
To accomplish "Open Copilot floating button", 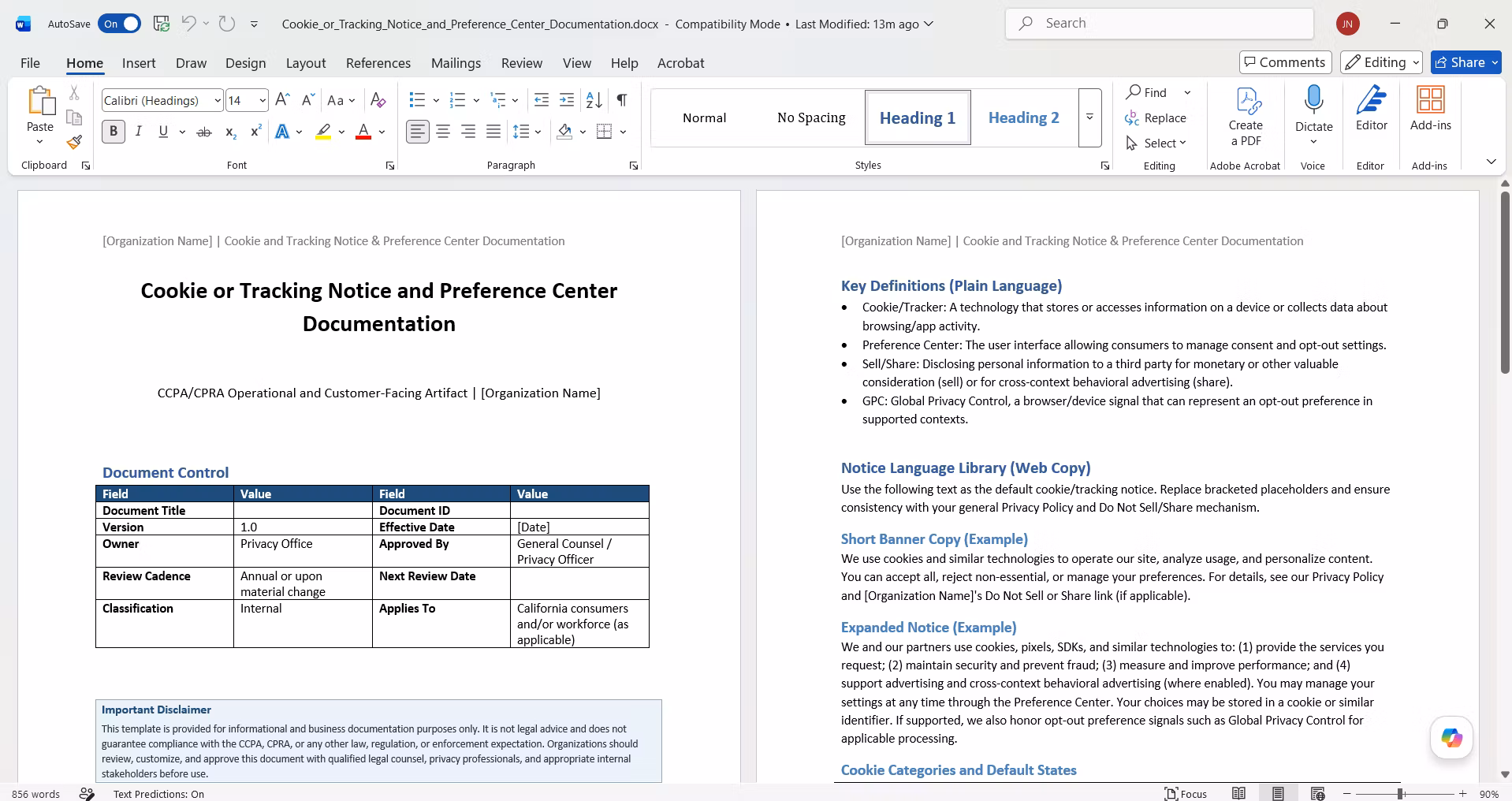I will pos(1451,738).
